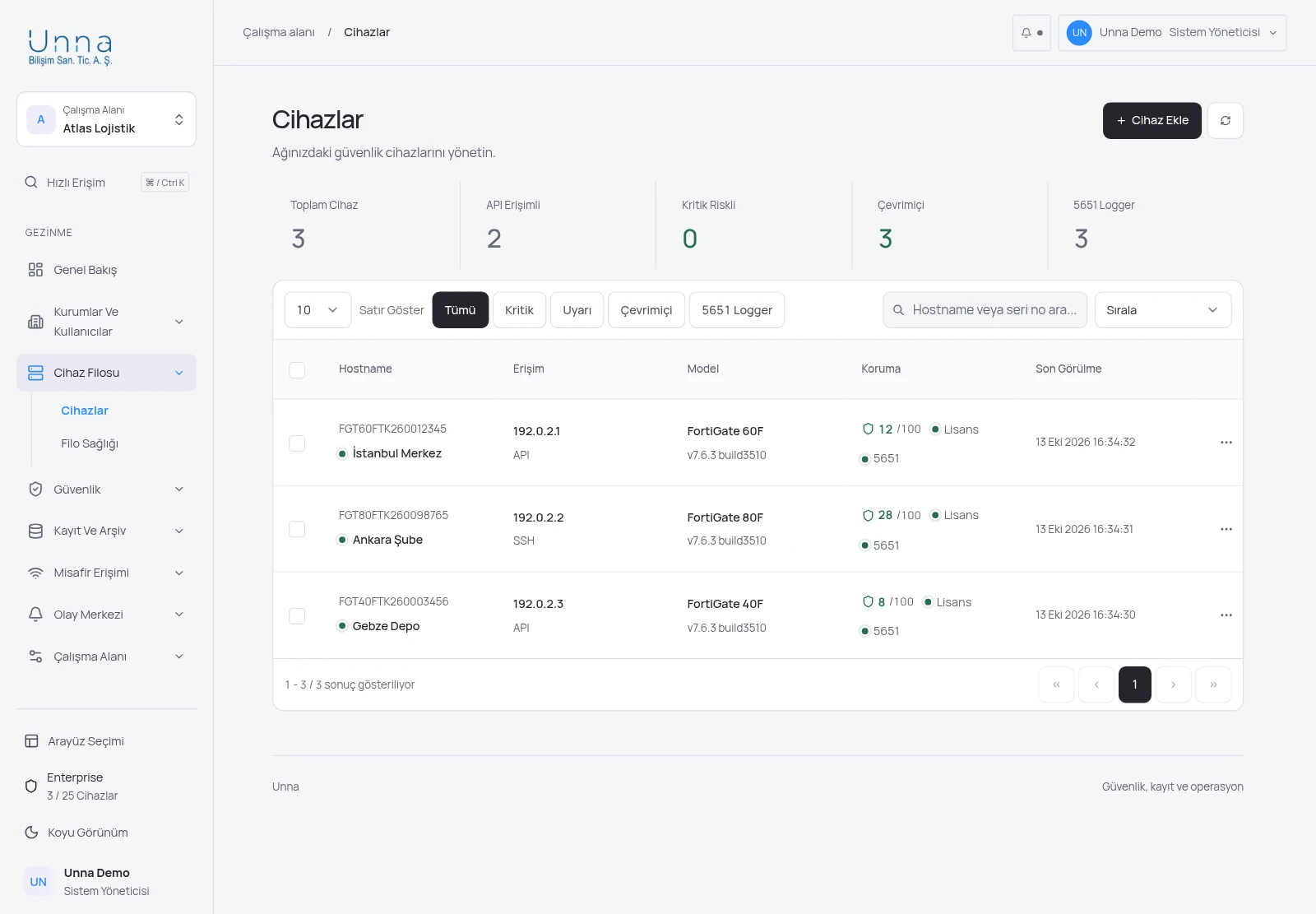Select the Uyarı filter tab

577,310
